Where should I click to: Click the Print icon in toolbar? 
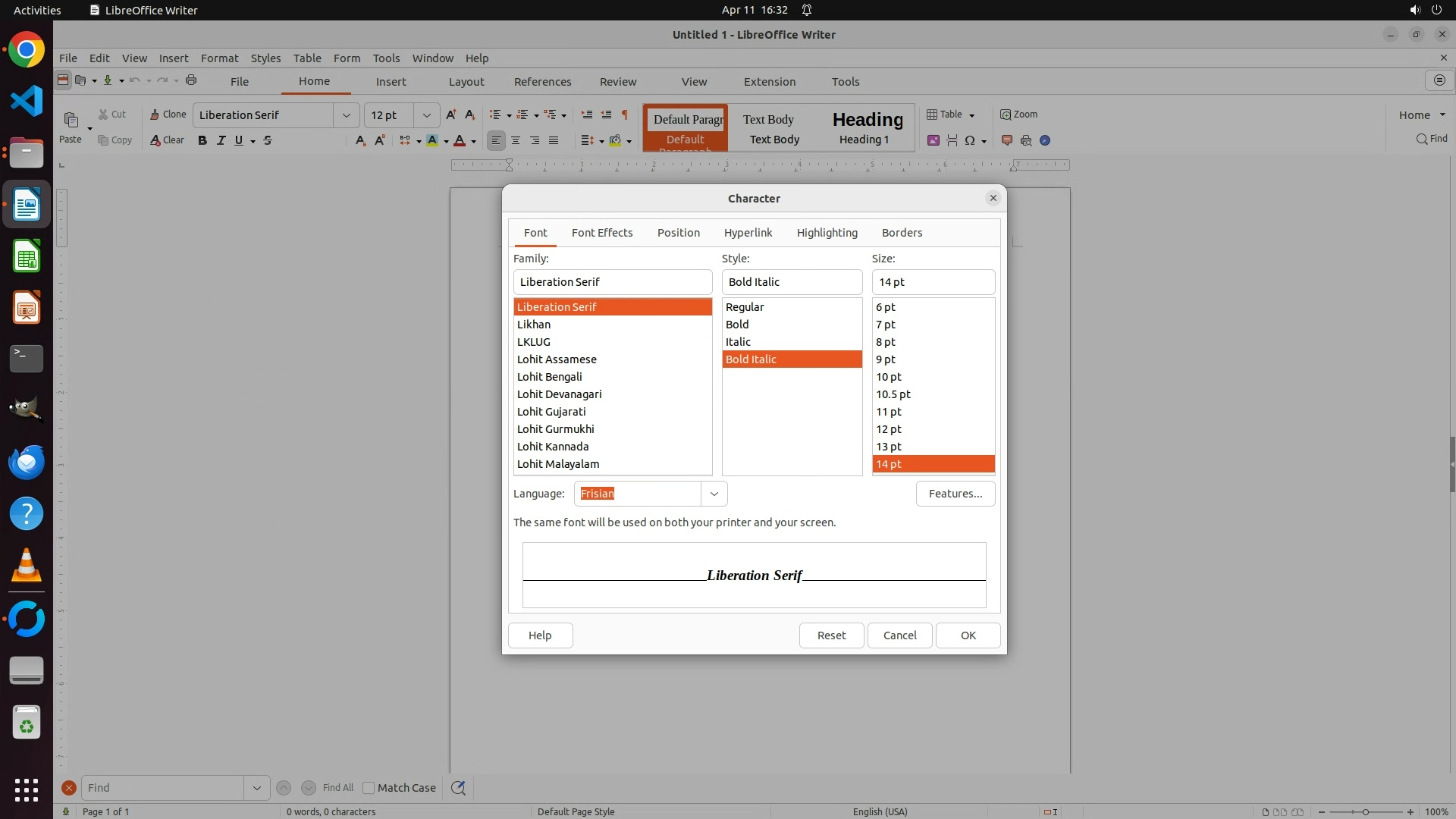[191, 80]
